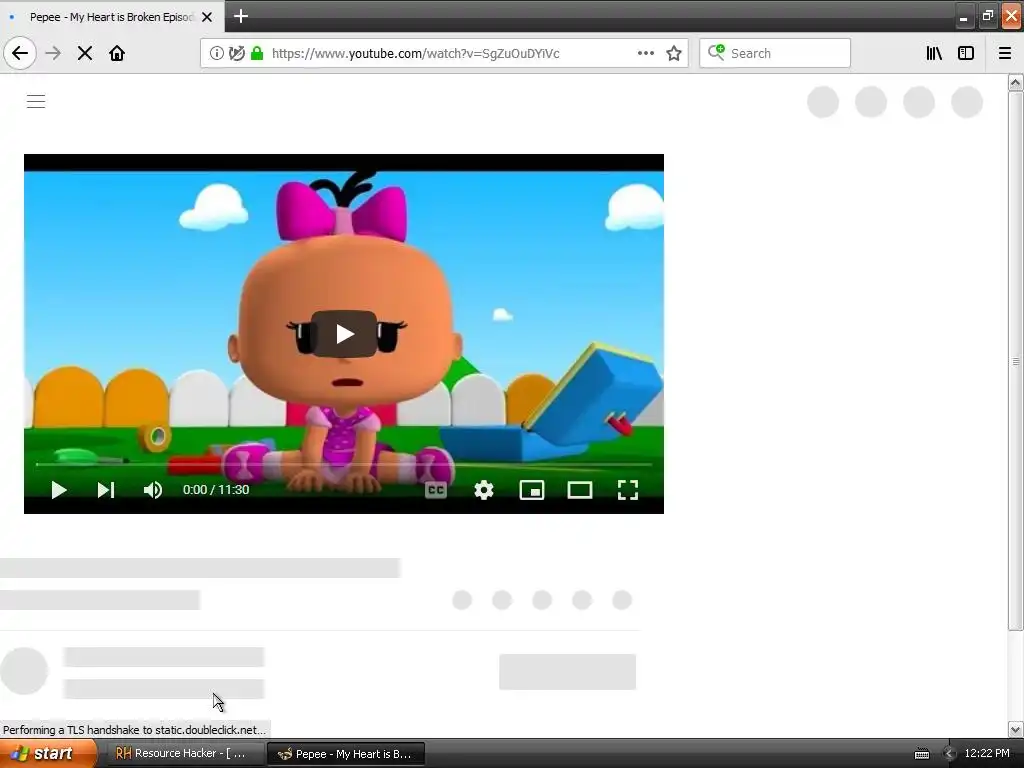Image resolution: width=1024 pixels, height=768 pixels.
Task: Click the scrollbar down arrow
Action: tap(1015, 729)
